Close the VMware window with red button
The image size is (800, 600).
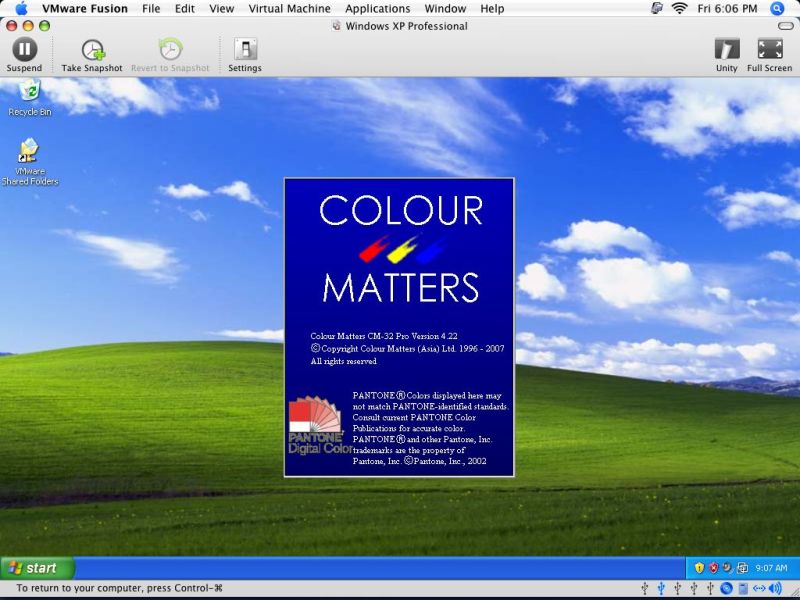[x=12, y=26]
